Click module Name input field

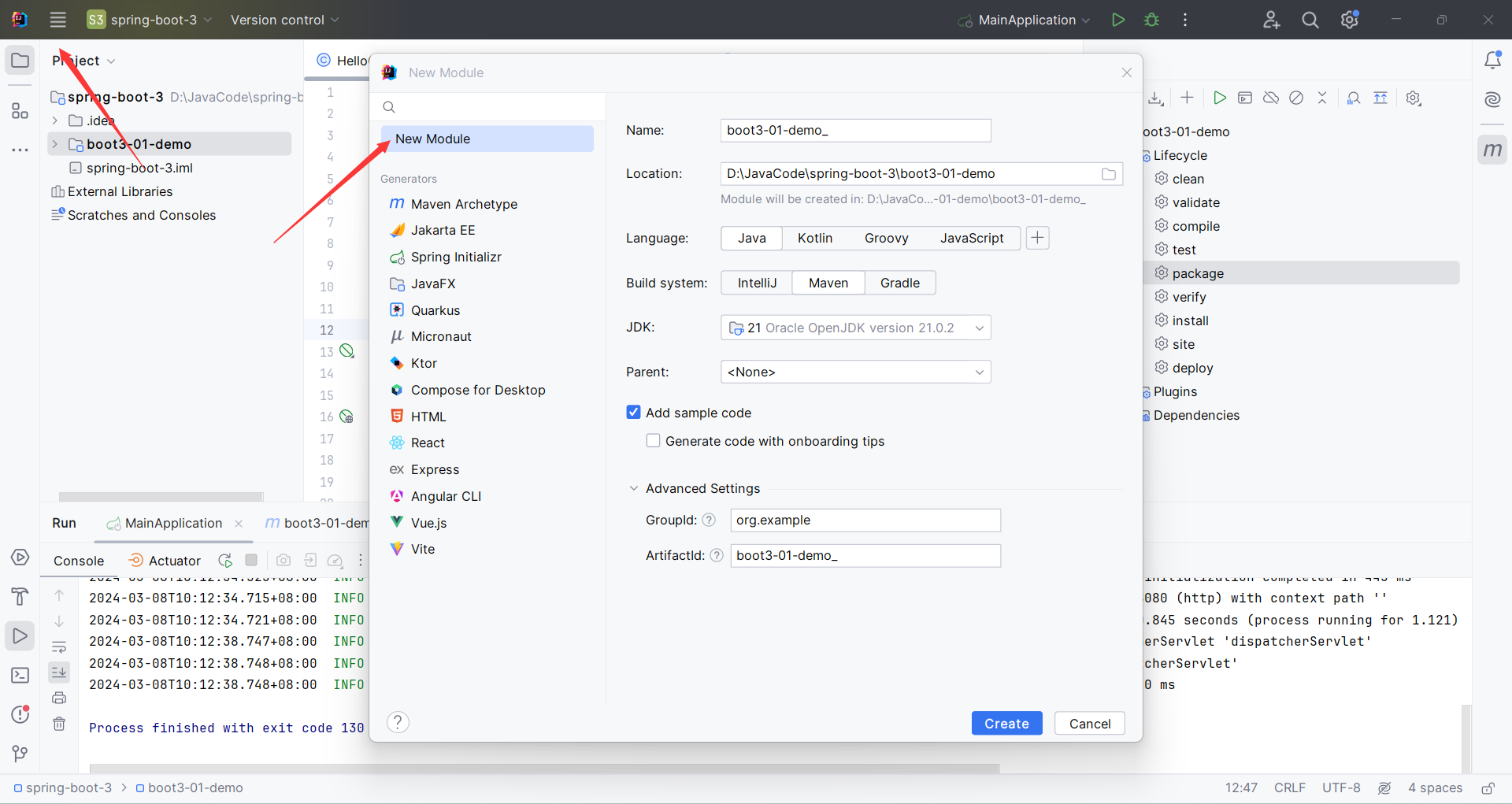click(855, 130)
